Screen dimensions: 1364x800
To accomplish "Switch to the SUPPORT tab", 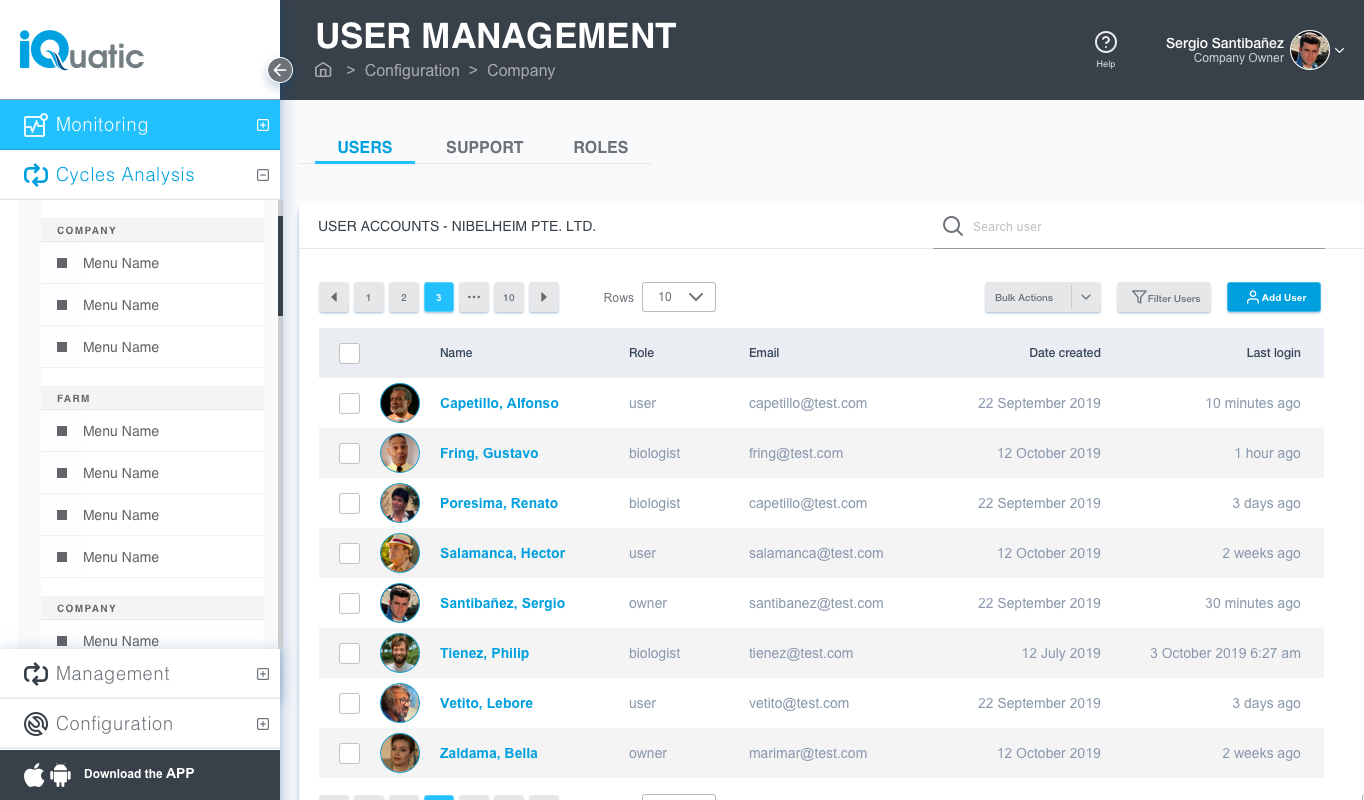I will point(484,147).
